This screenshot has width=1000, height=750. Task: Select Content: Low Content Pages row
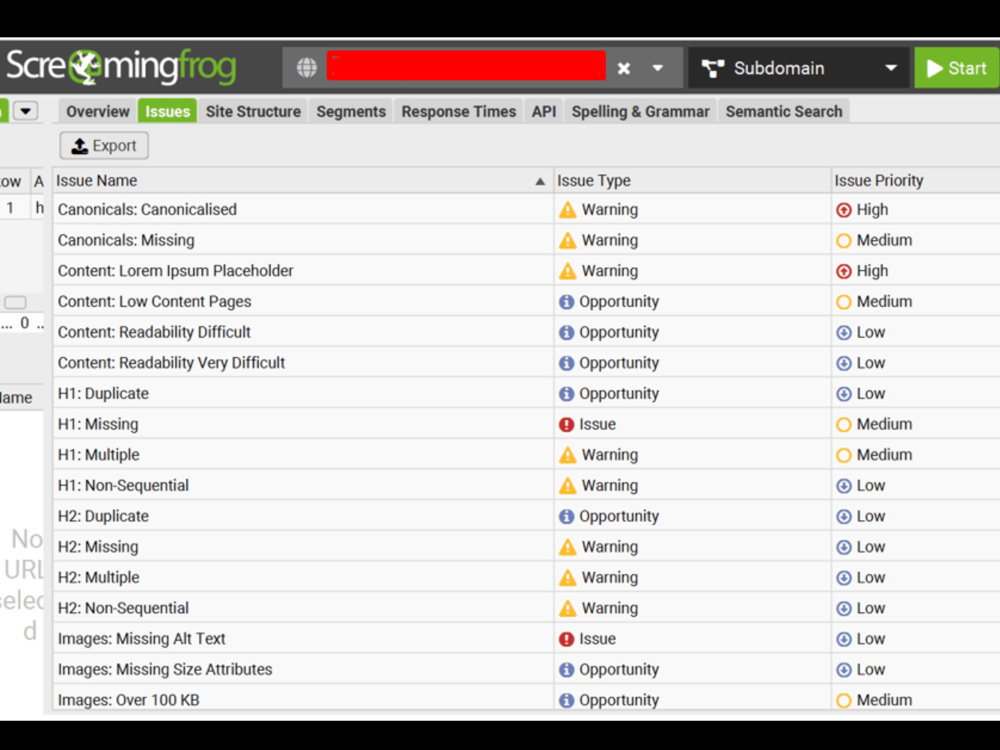tap(526, 301)
